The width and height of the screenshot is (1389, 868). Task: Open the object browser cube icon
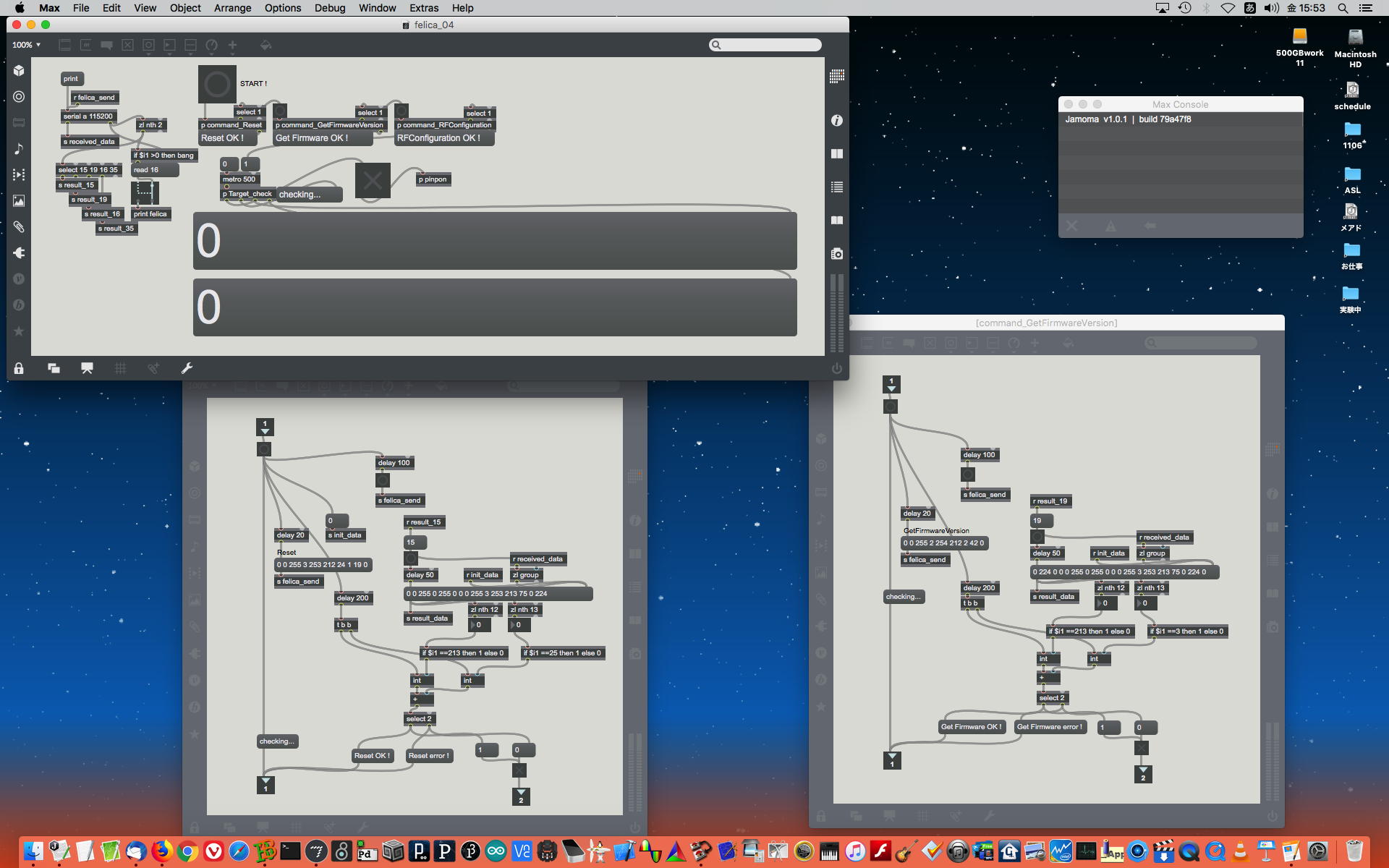[x=19, y=71]
